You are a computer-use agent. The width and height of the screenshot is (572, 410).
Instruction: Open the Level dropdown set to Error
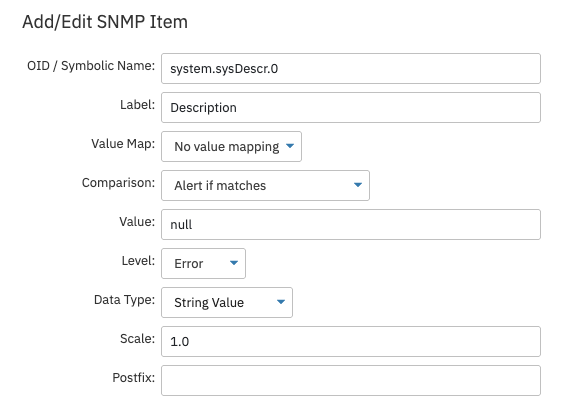[203, 264]
